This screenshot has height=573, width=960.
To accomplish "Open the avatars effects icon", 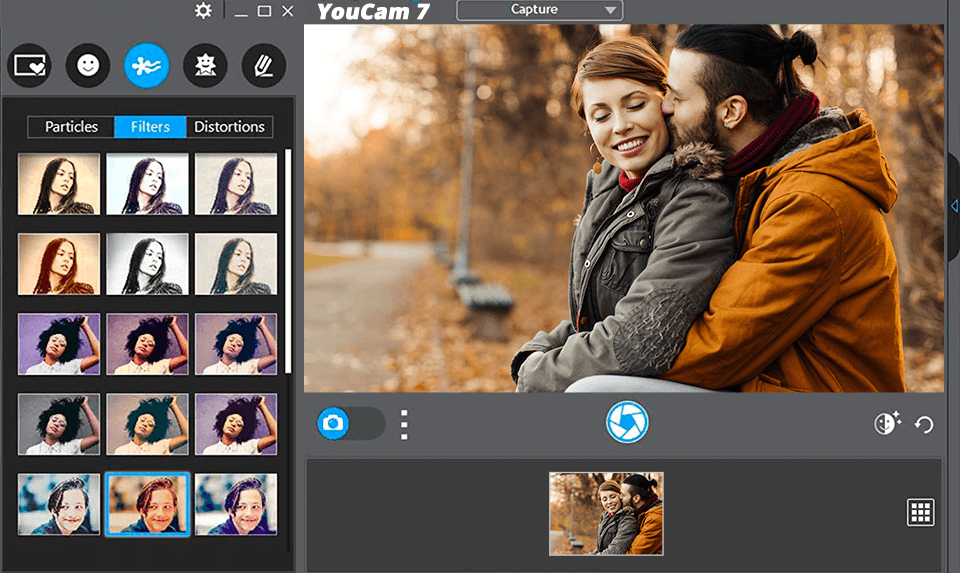I will (205, 65).
